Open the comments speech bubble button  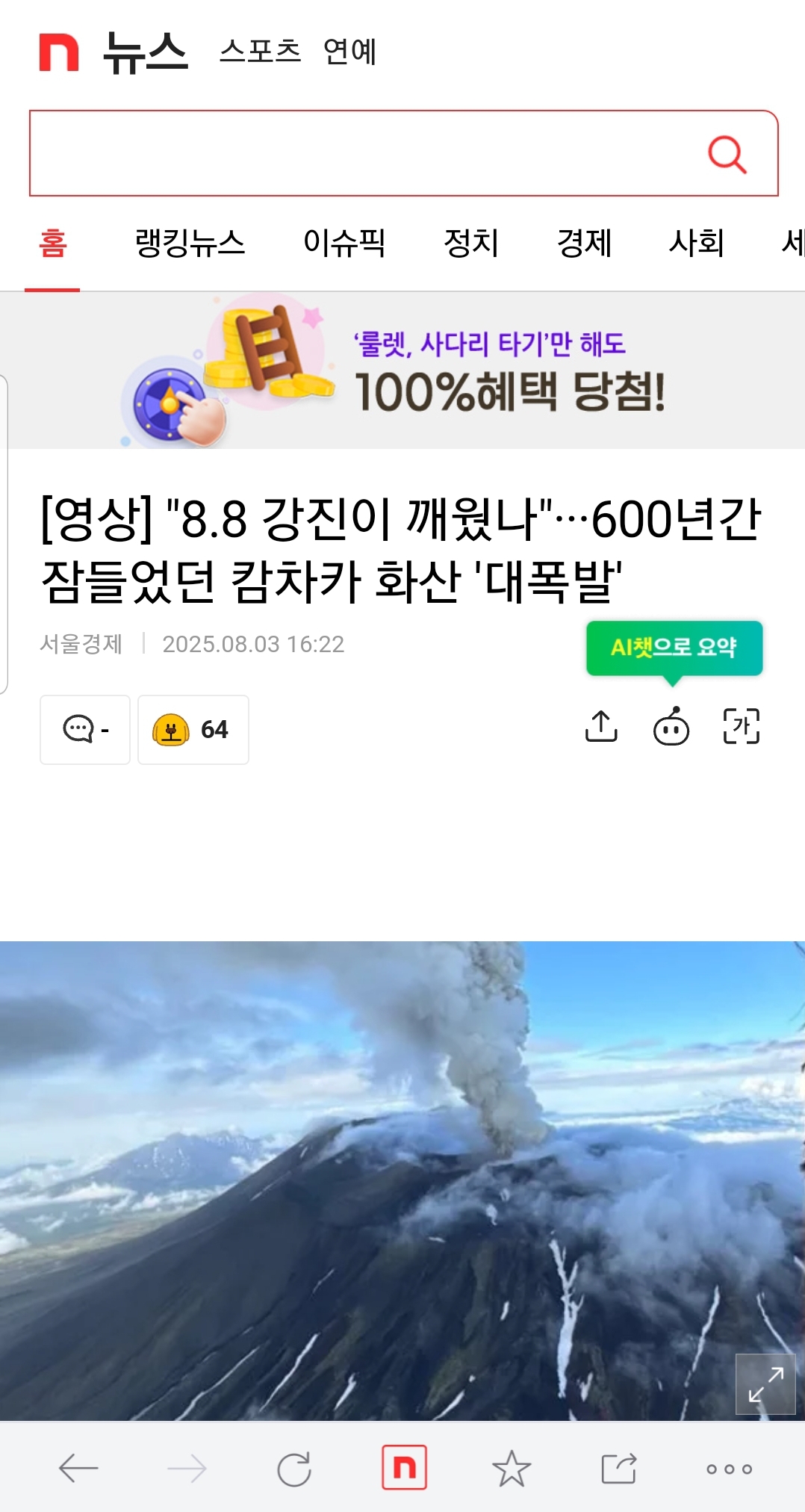pyautogui.click(x=85, y=729)
